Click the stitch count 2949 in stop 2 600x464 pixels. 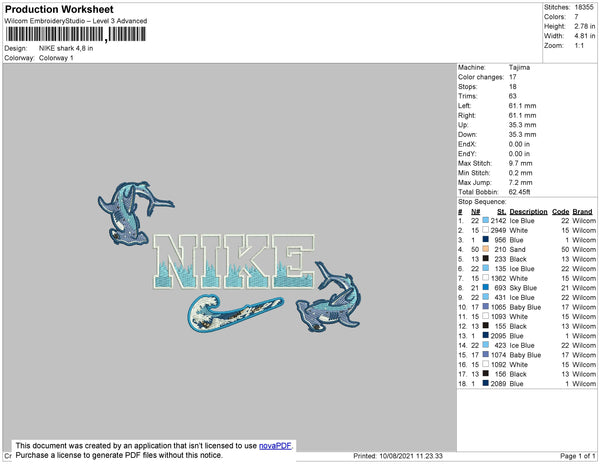[x=498, y=230]
